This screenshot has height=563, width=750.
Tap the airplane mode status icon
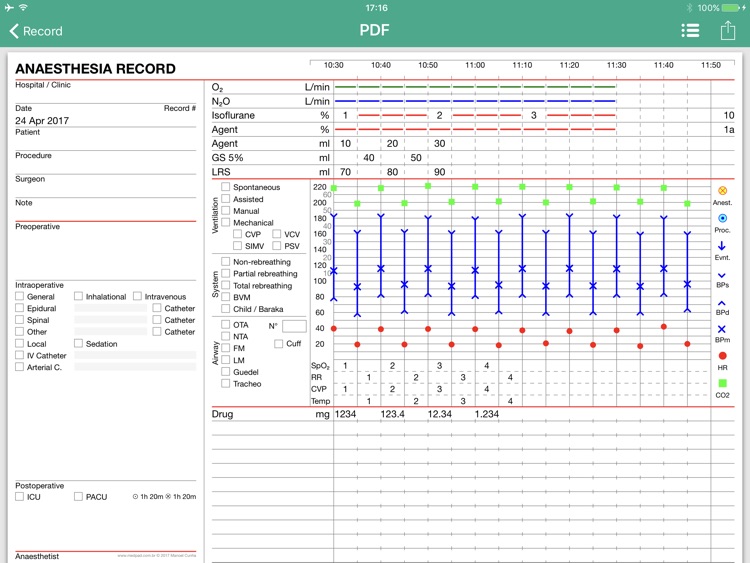[9, 8]
